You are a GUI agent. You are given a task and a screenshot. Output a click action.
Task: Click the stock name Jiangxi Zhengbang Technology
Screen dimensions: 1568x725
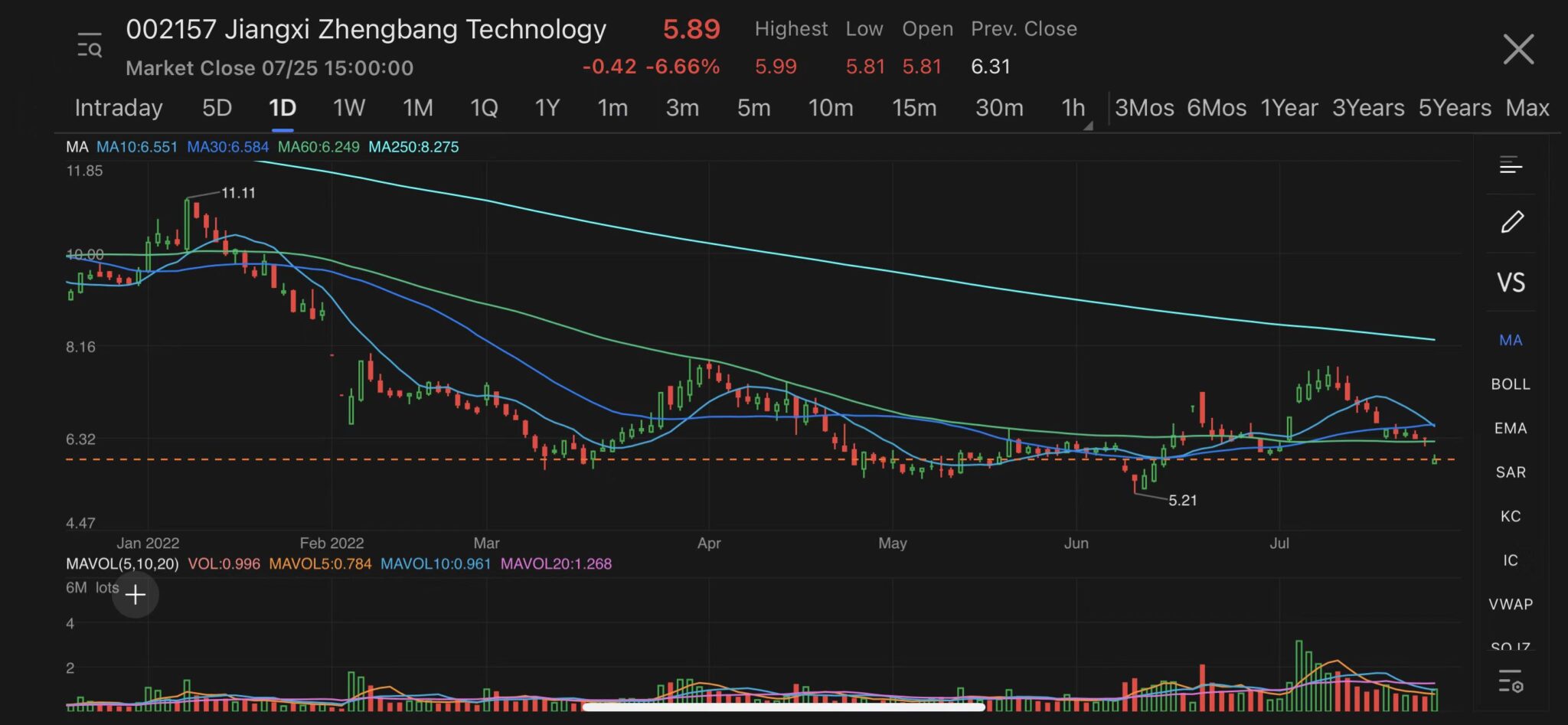(x=416, y=30)
